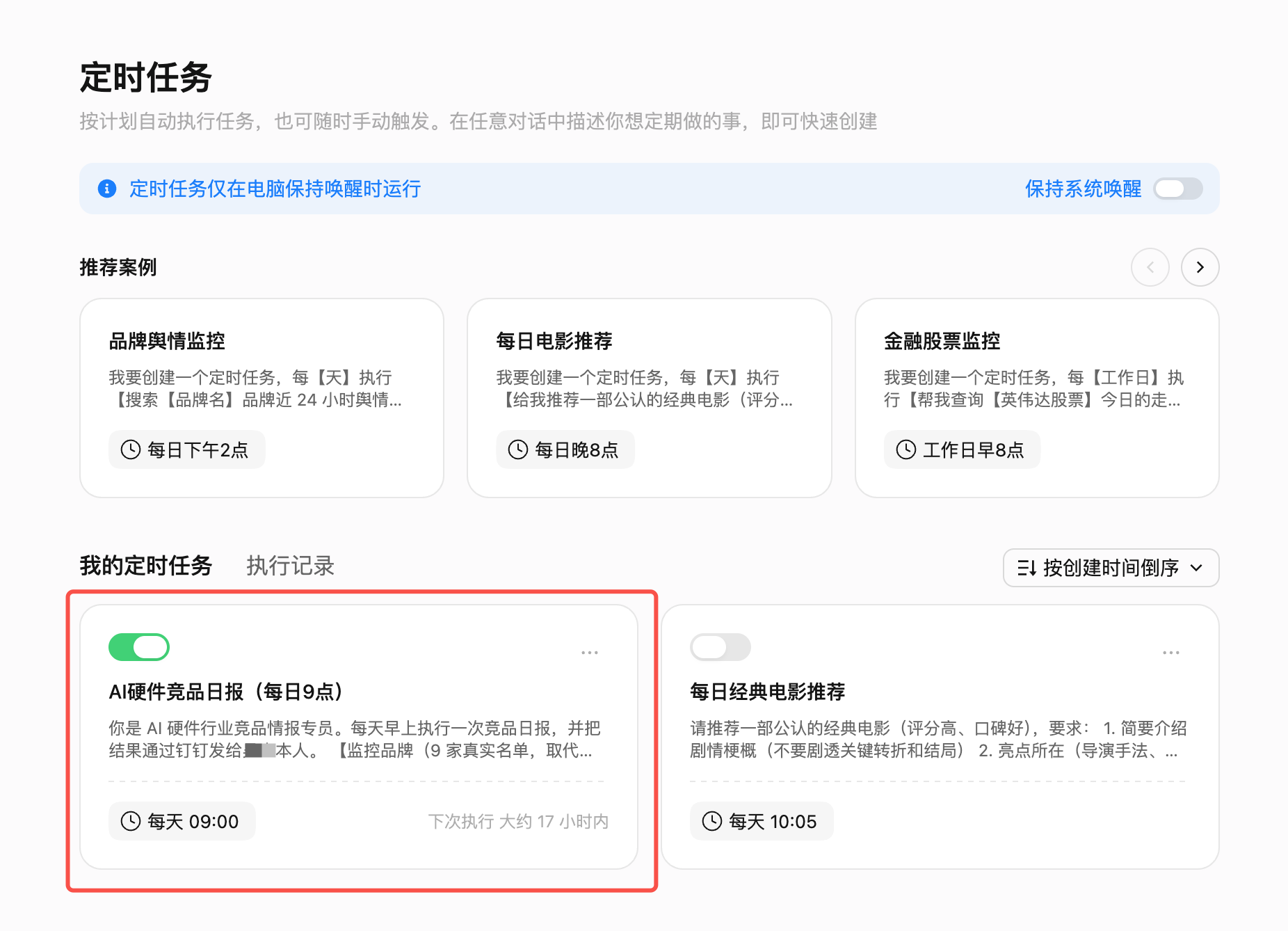
Task: Click clock icon on 工作日早8点 chip
Action: (906, 449)
